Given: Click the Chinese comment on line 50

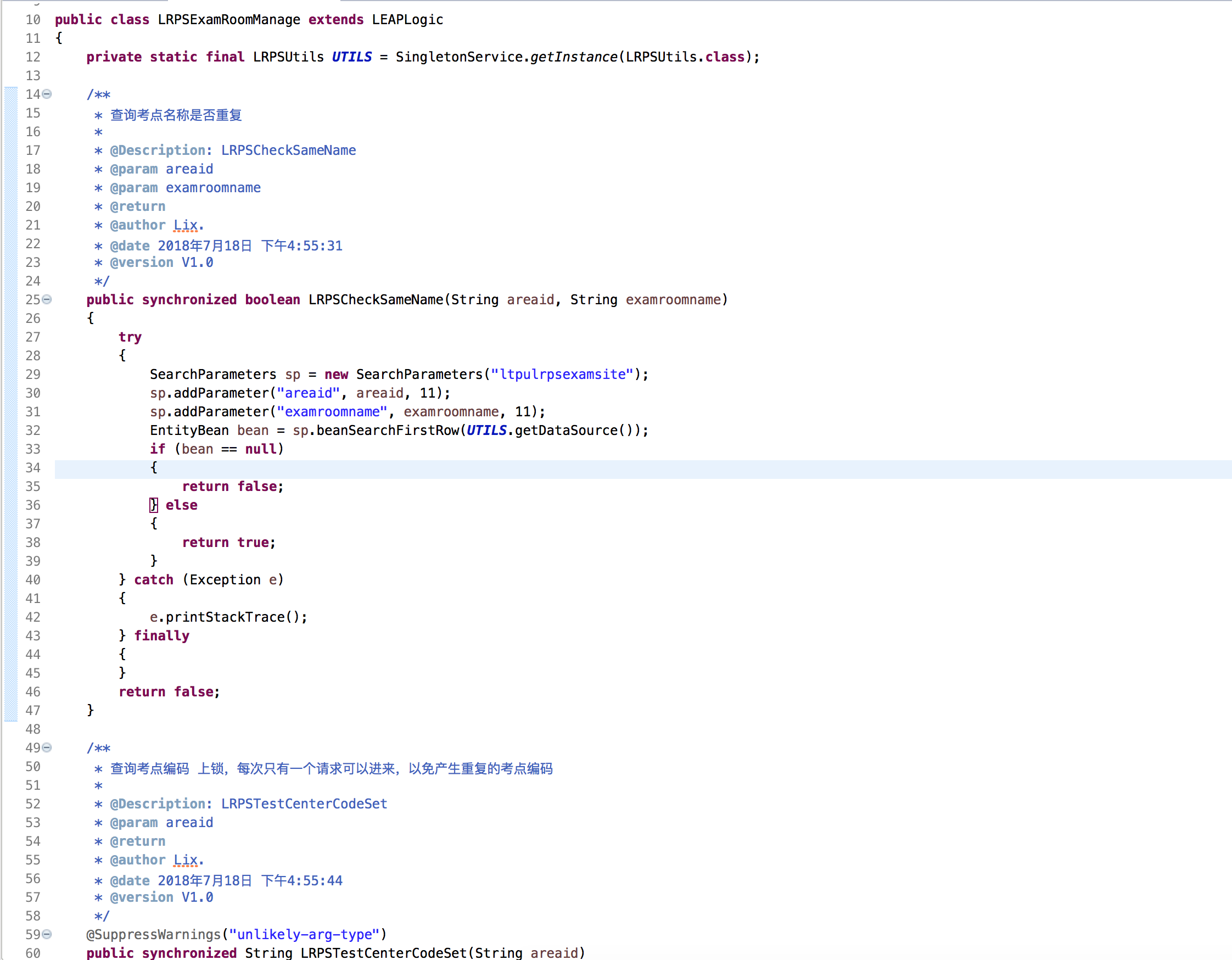Looking at the screenshot, I should (332, 769).
